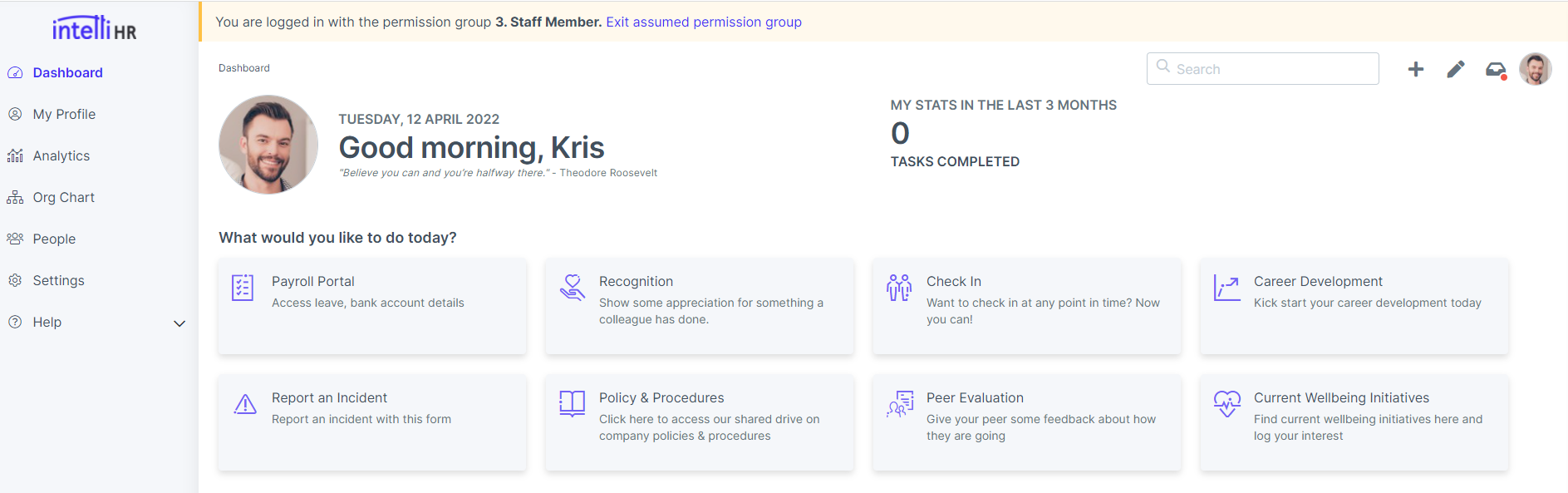Click the plus icon to add something new
1568x493 pixels.
tap(1415, 69)
